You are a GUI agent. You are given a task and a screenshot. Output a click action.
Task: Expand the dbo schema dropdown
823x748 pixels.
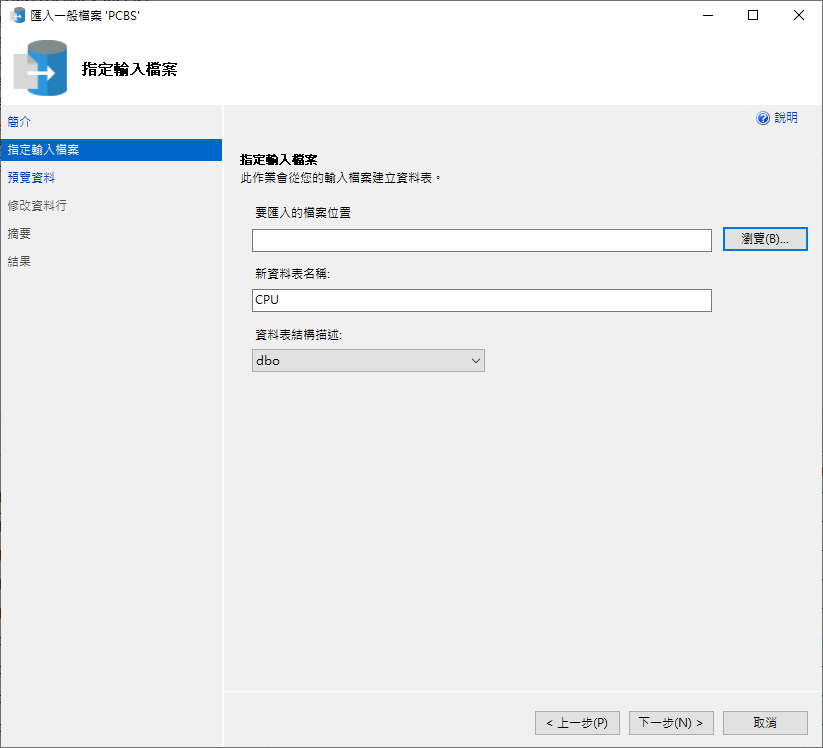[368, 361]
